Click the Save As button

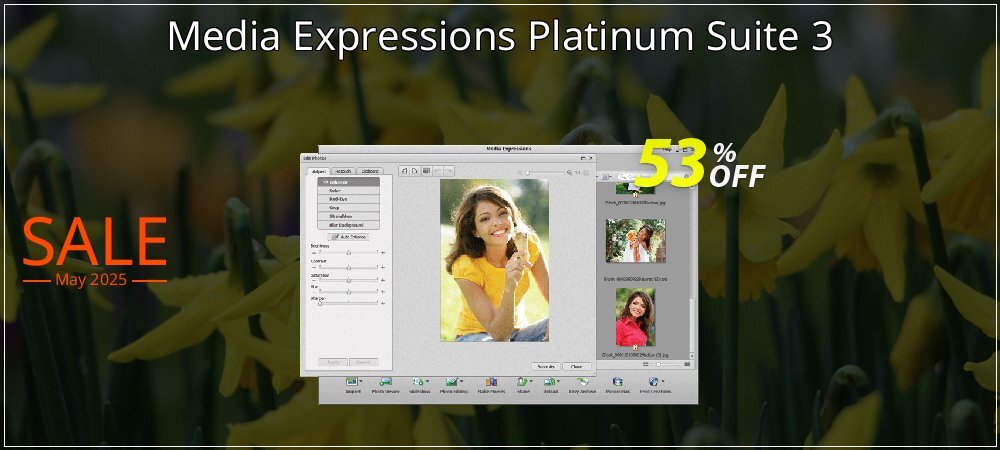coord(546,367)
